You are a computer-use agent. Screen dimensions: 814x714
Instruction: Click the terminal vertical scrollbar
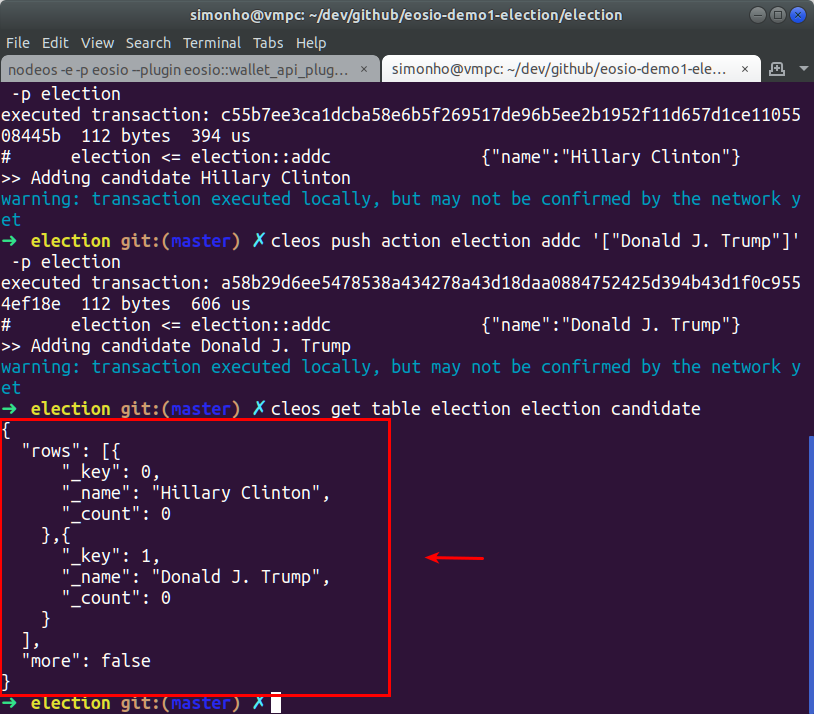(811, 574)
